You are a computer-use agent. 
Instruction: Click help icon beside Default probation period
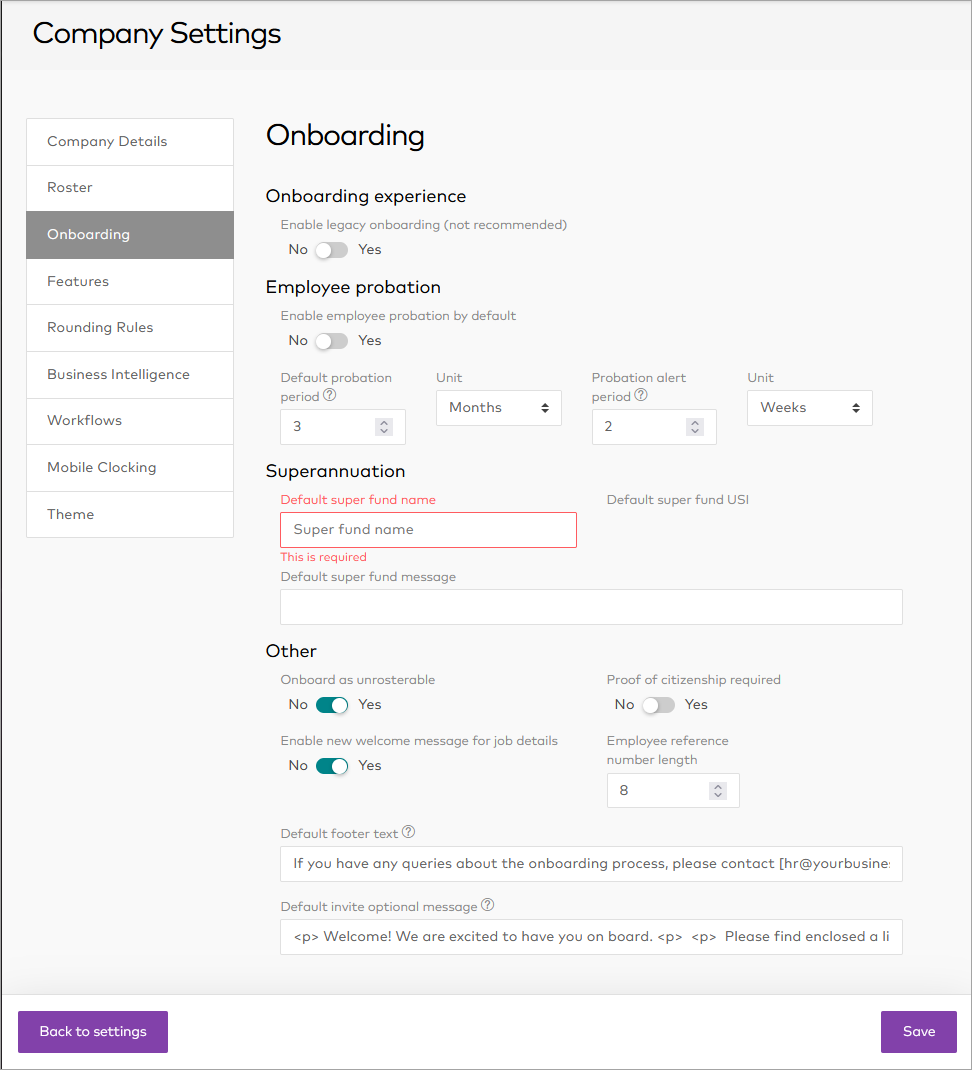[329, 396]
